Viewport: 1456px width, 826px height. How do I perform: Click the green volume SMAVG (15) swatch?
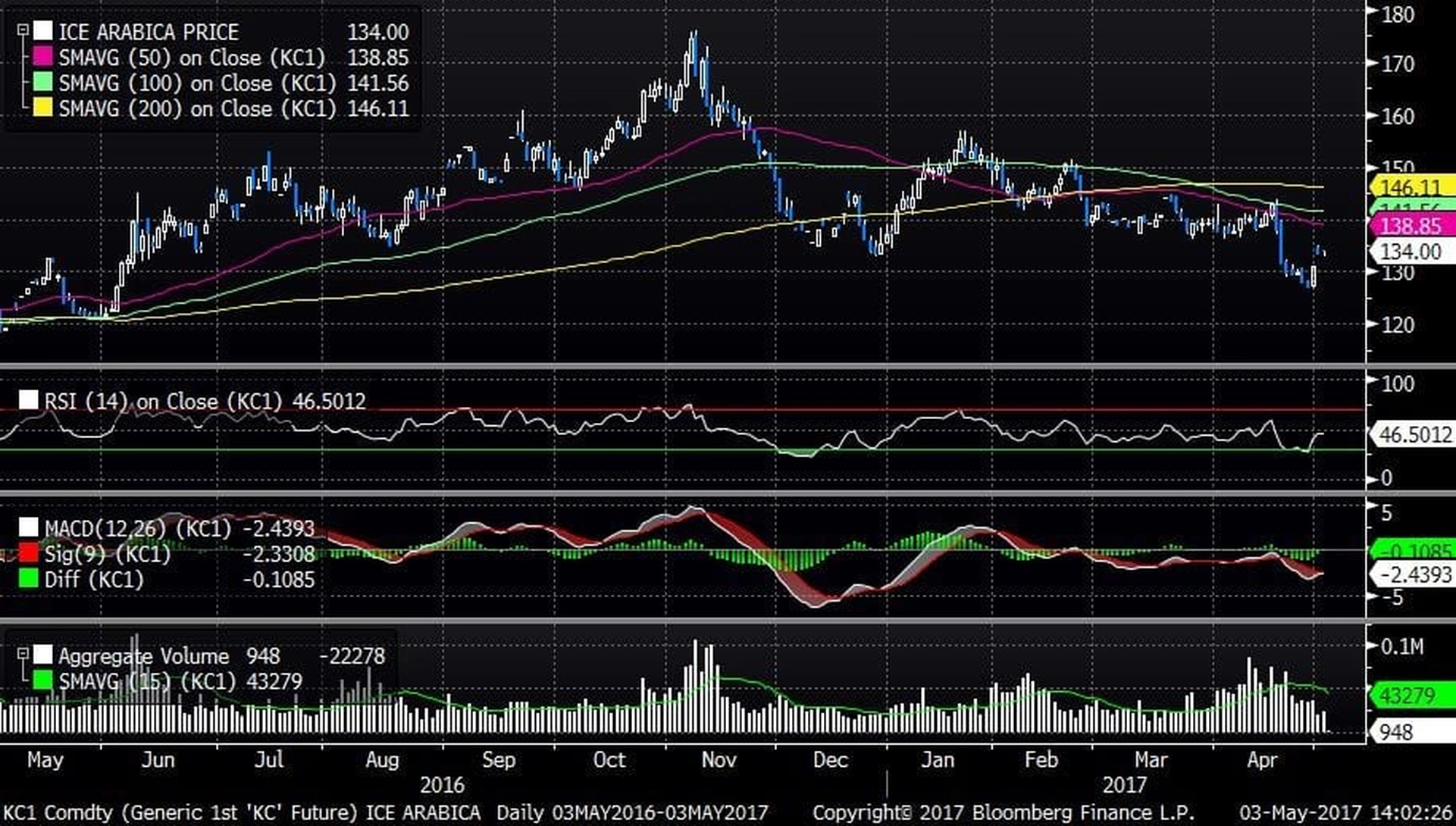[x=42, y=681]
